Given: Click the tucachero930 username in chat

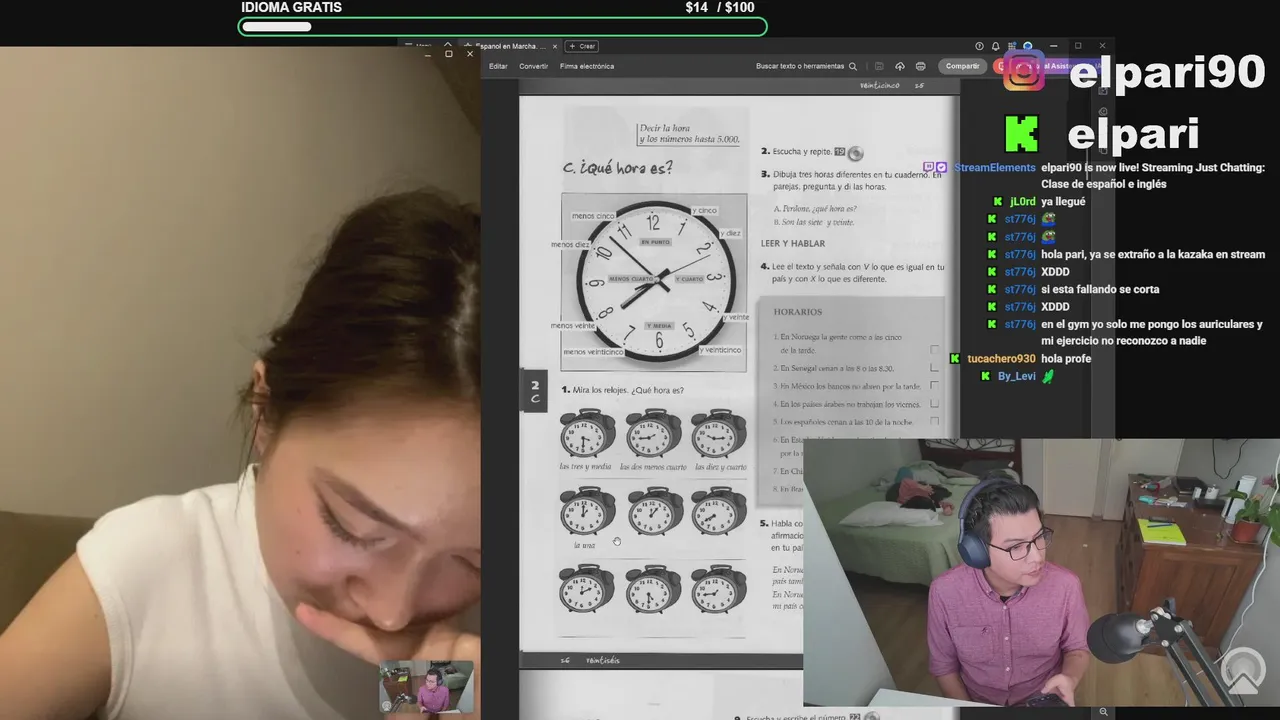Looking at the screenshot, I should click(x=1001, y=359).
